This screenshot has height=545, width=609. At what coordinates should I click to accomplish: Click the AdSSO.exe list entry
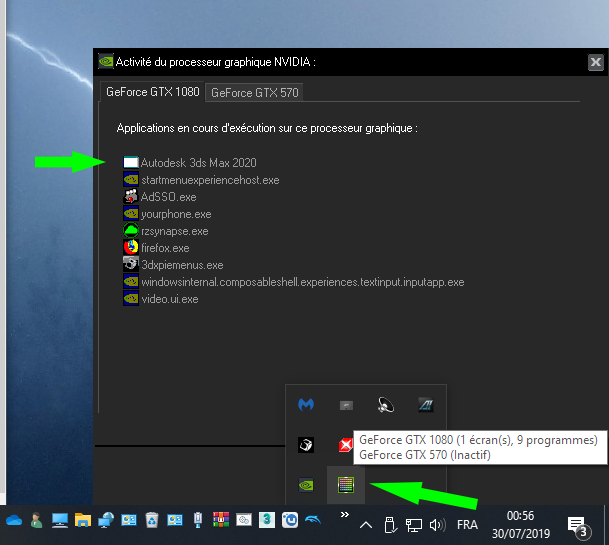(x=160, y=197)
